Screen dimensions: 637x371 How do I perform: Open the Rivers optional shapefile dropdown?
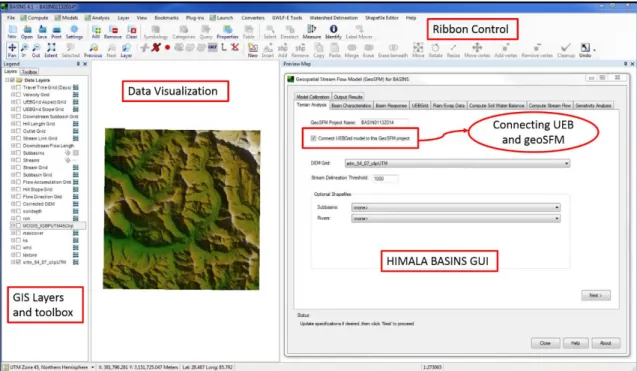point(456,218)
